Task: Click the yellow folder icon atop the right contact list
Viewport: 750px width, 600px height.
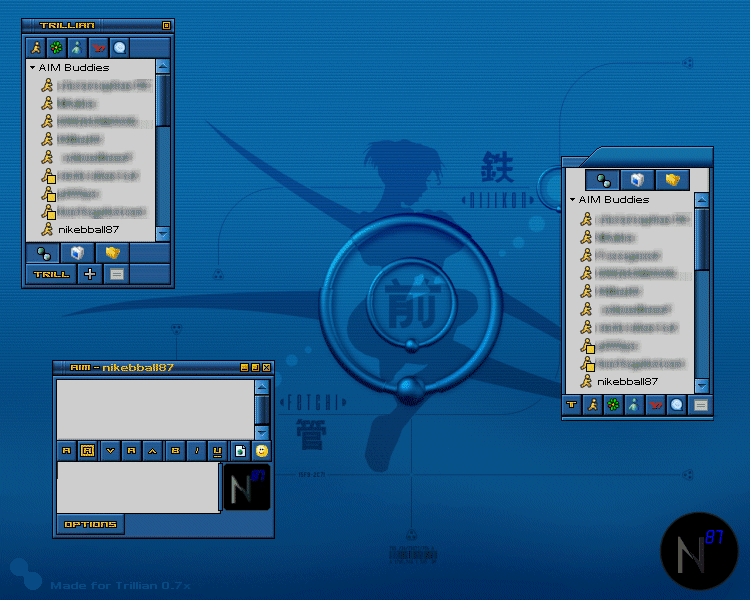Action: pyautogui.click(x=673, y=180)
